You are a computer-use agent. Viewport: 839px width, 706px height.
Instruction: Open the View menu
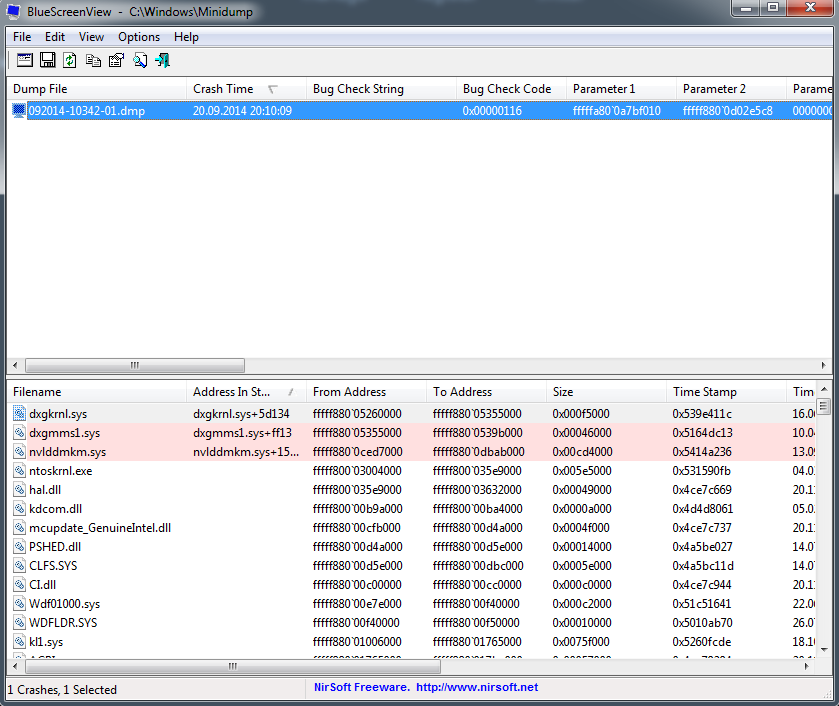(91, 37)
